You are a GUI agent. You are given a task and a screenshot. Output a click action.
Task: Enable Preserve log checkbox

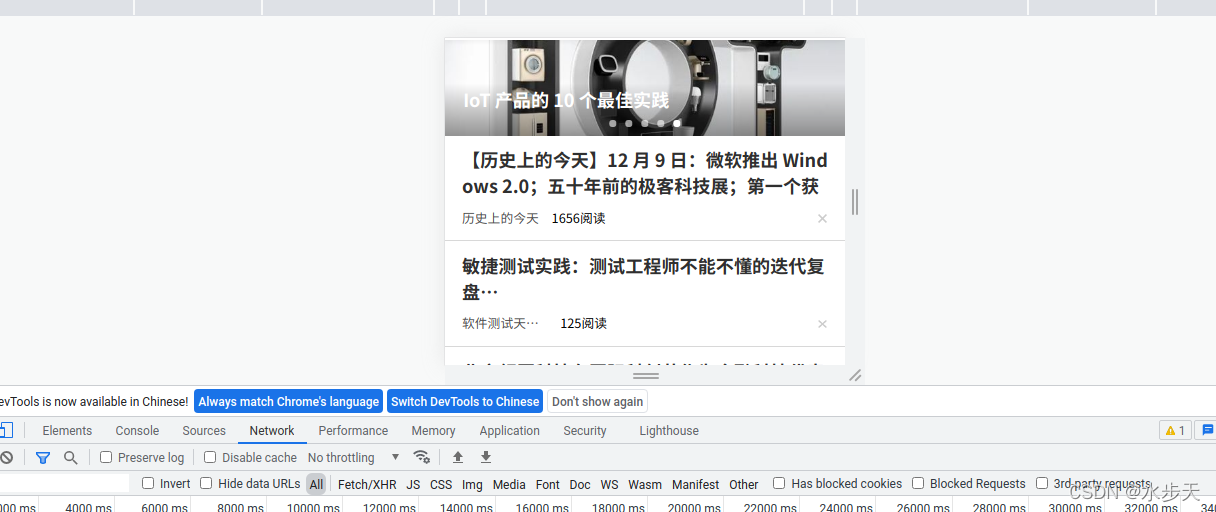[x=106, y=457]
